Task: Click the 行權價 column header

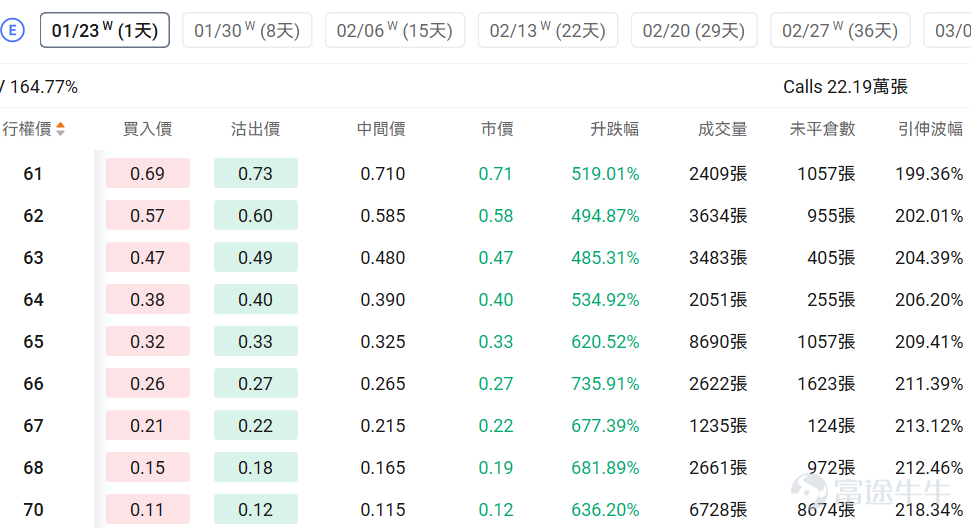Action: coord(27,129)
